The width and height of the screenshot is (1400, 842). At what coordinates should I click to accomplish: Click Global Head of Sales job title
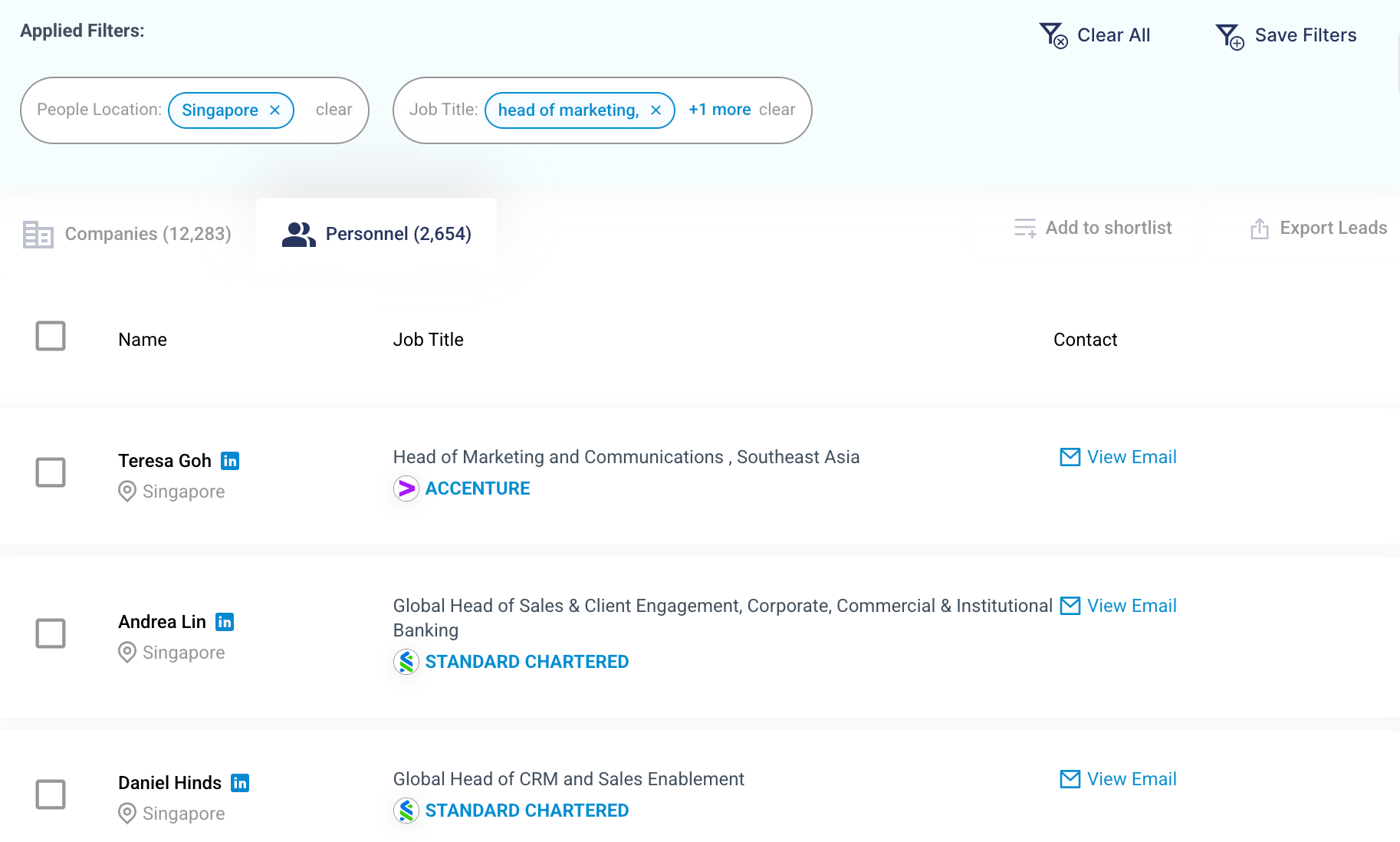point(723,618)
